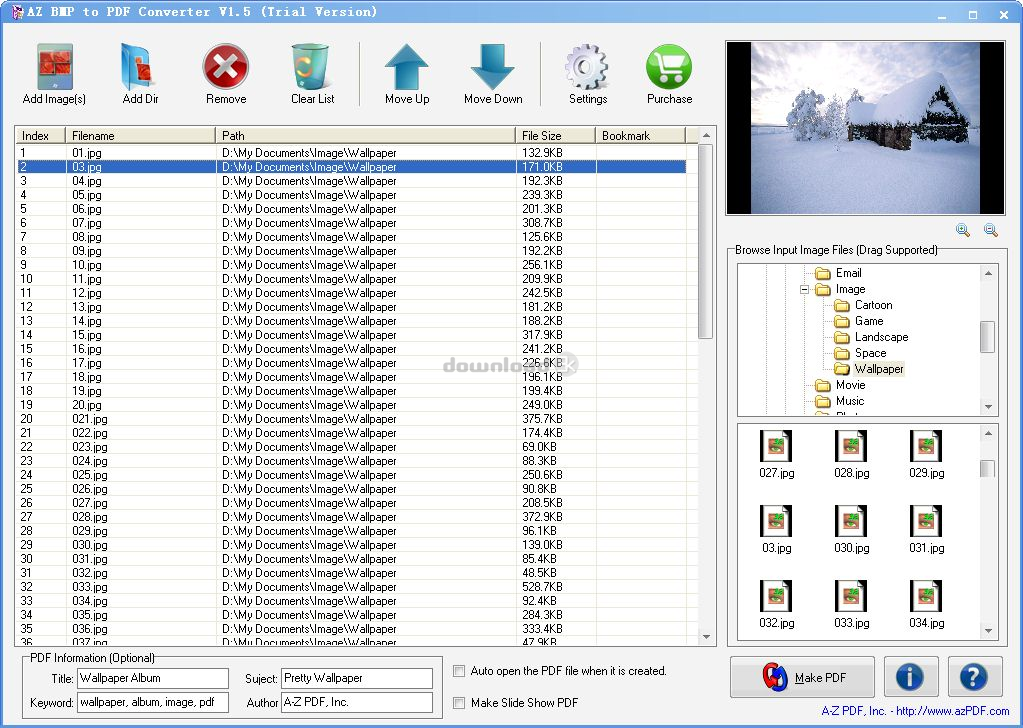
Task: Open Settings with the gear icon
Action: (587, 67)
